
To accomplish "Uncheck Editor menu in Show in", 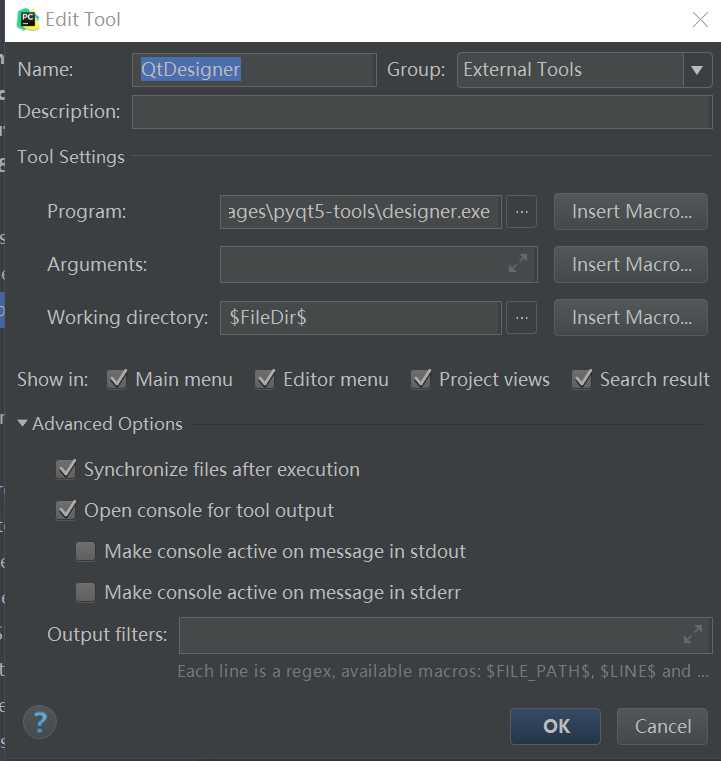I will pyautogui.click(x=265, y=379).
